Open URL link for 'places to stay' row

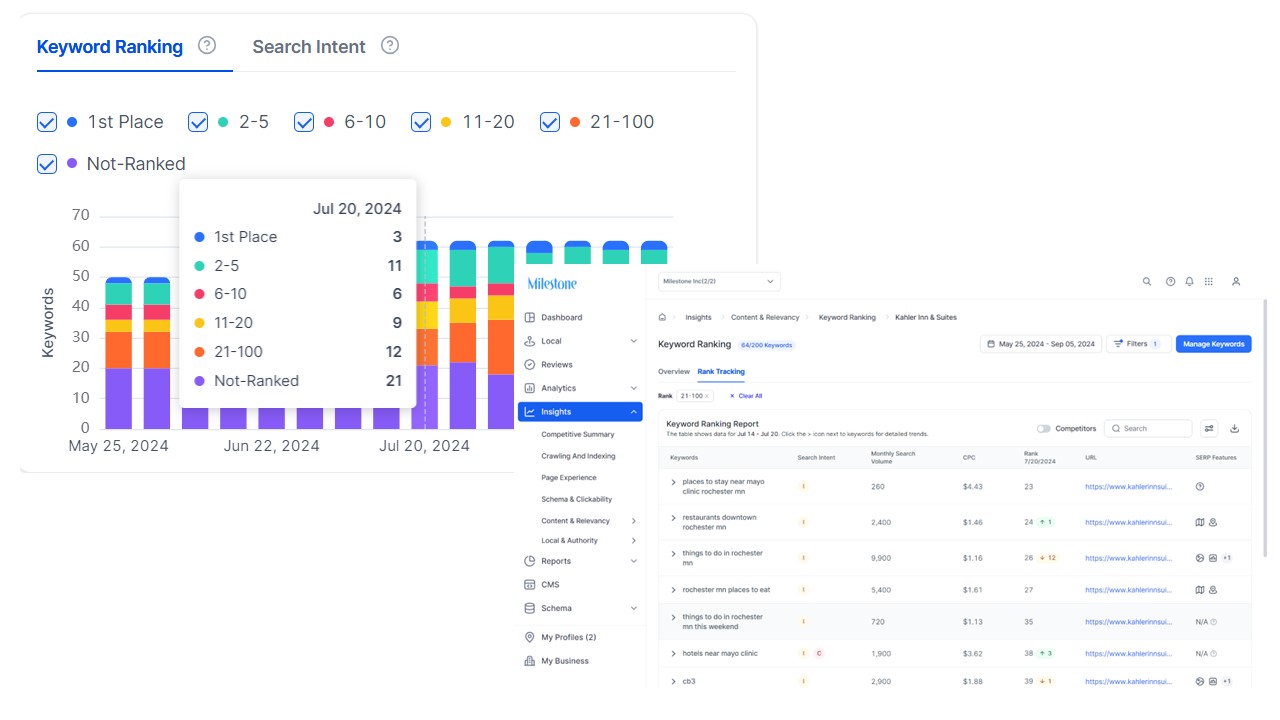point(1129,487)
